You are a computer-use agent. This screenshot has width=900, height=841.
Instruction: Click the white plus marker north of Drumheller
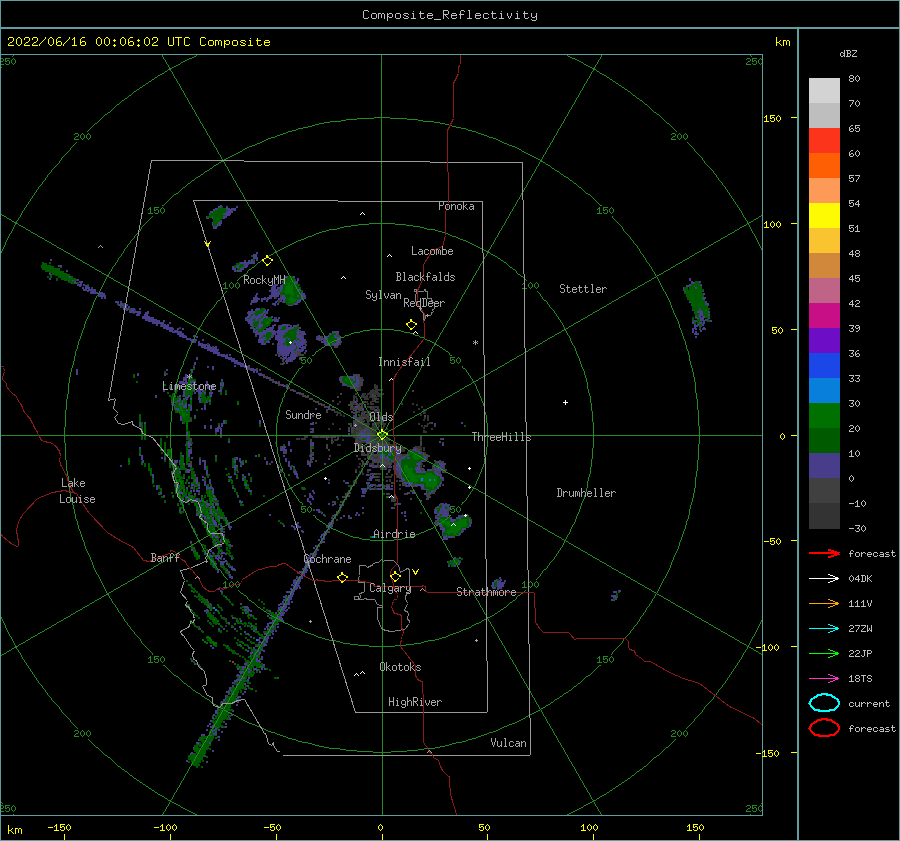click(x=565, y=402)
